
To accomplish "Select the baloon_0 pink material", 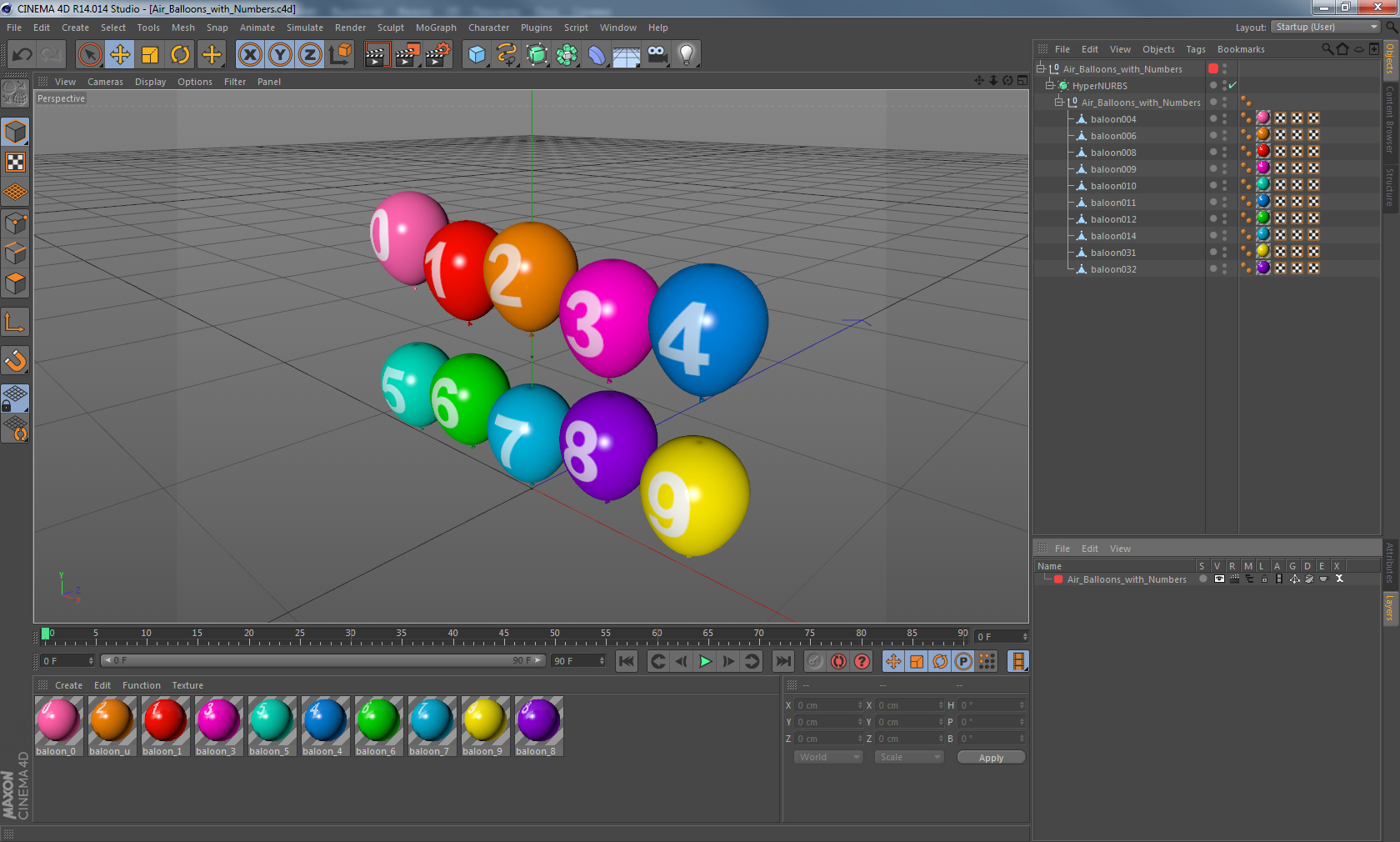I will point(57,726).
